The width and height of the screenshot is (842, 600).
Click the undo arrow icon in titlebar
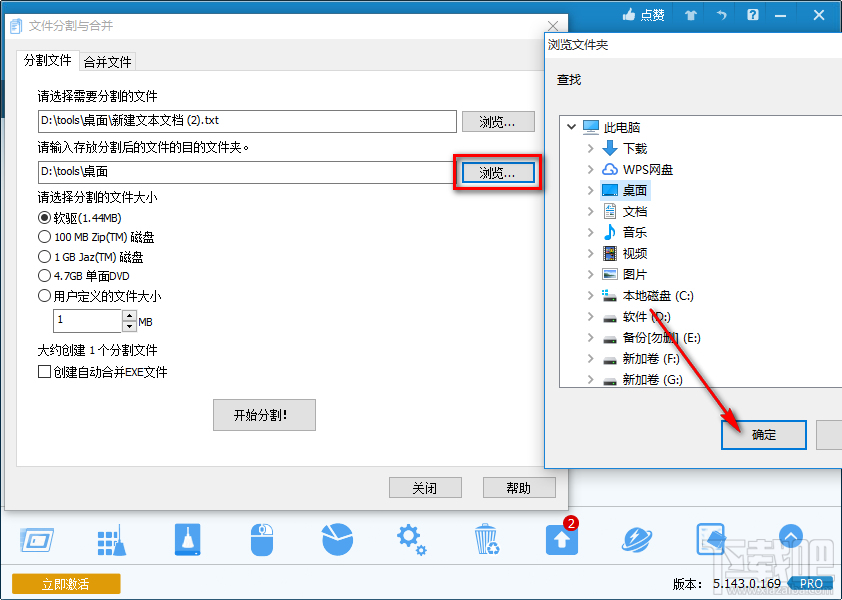(x=719, y=15)
